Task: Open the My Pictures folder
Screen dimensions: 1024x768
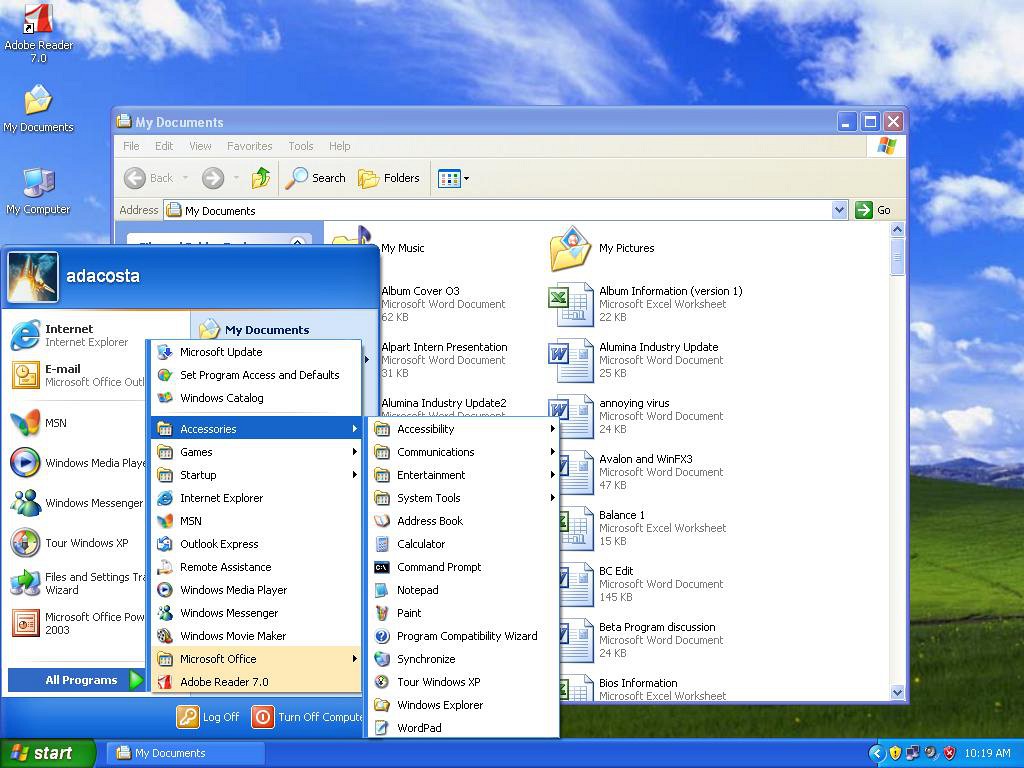Action: 601,248
